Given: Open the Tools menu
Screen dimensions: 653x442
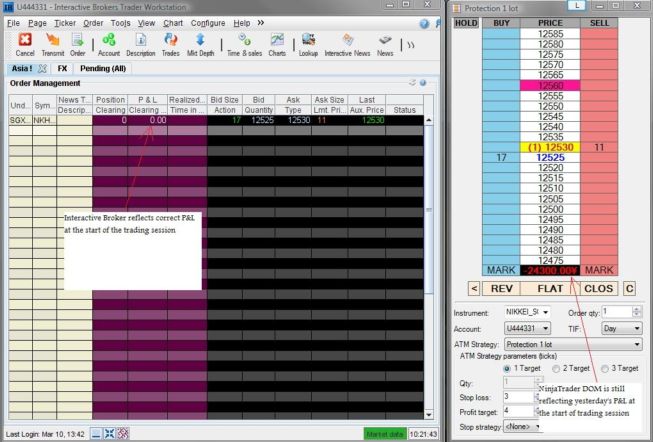Looking at the screenshot, I should coord(120,23).
